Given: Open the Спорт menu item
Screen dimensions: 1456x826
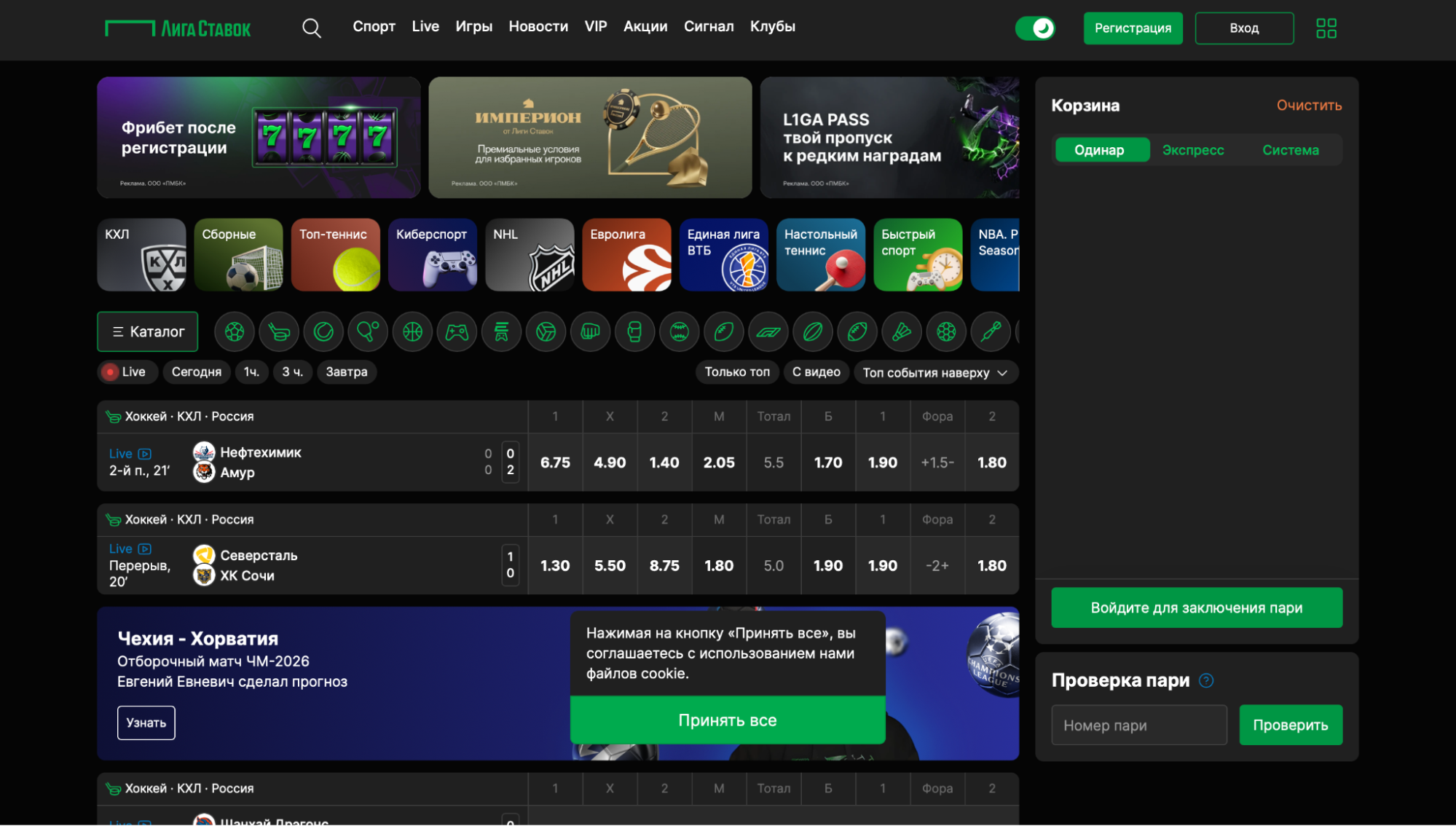Looking at the screenshot, I should click(374, 26).
